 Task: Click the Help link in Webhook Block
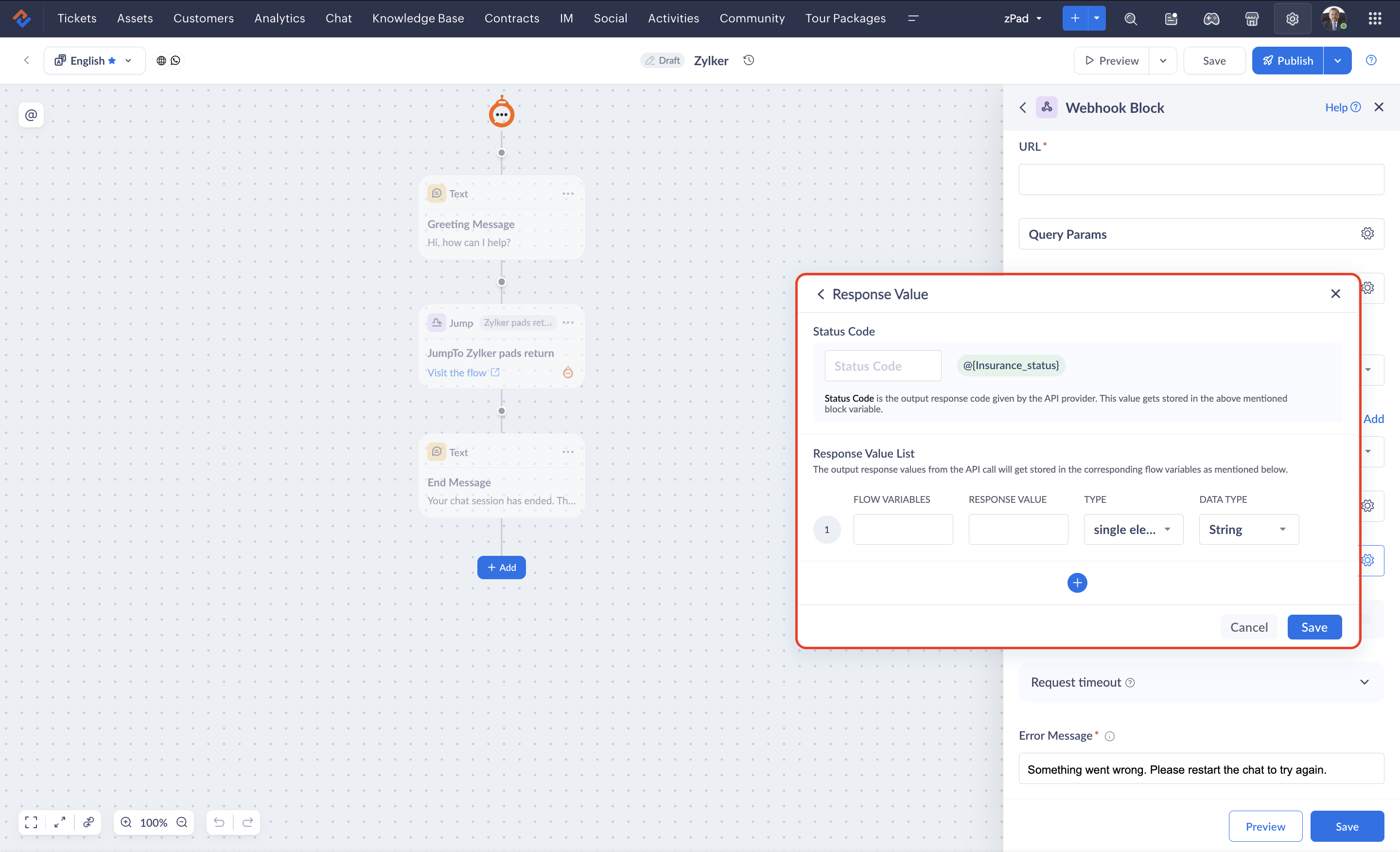[1343, 107]
